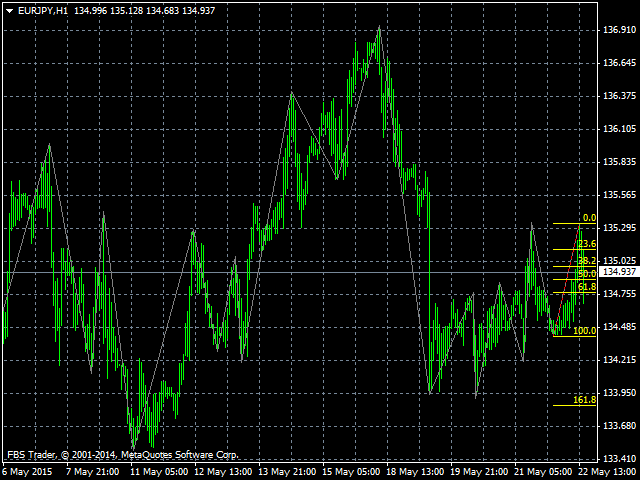Click the 19 May 21:00 time label
The image size is (640, 480).
(x=480, y=472)
